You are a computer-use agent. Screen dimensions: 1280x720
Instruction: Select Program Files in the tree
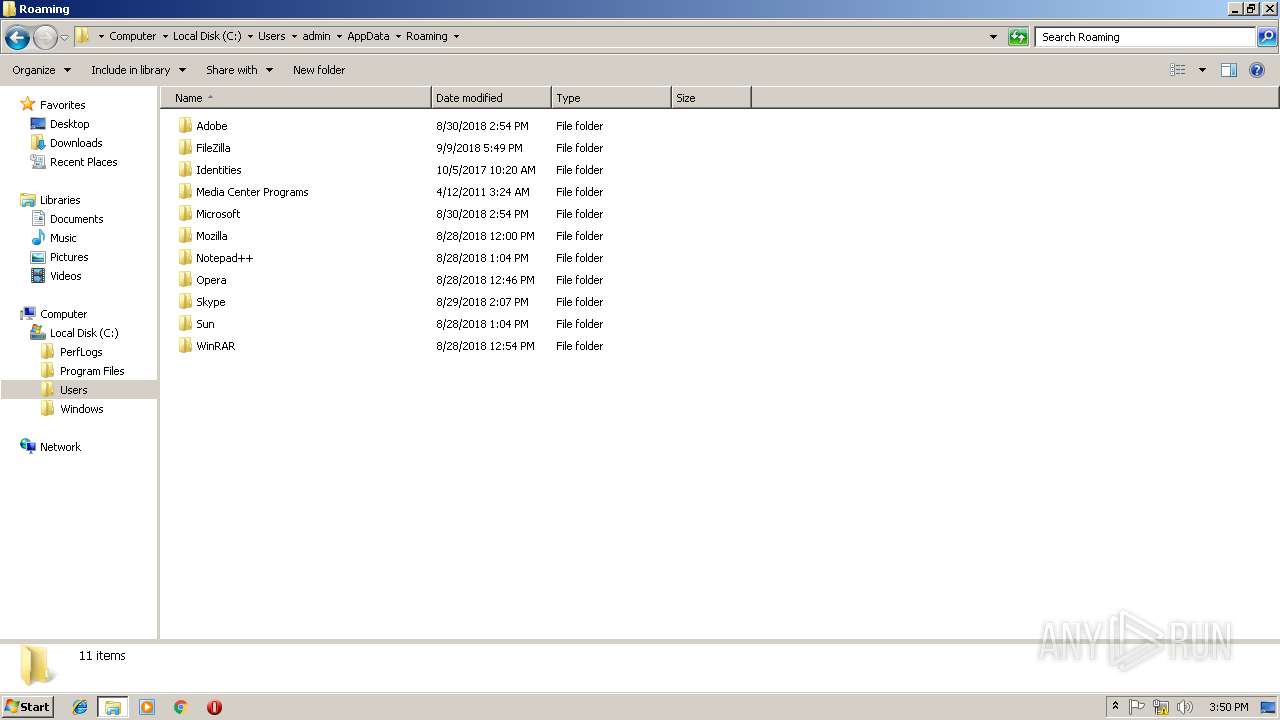[92, 371]
